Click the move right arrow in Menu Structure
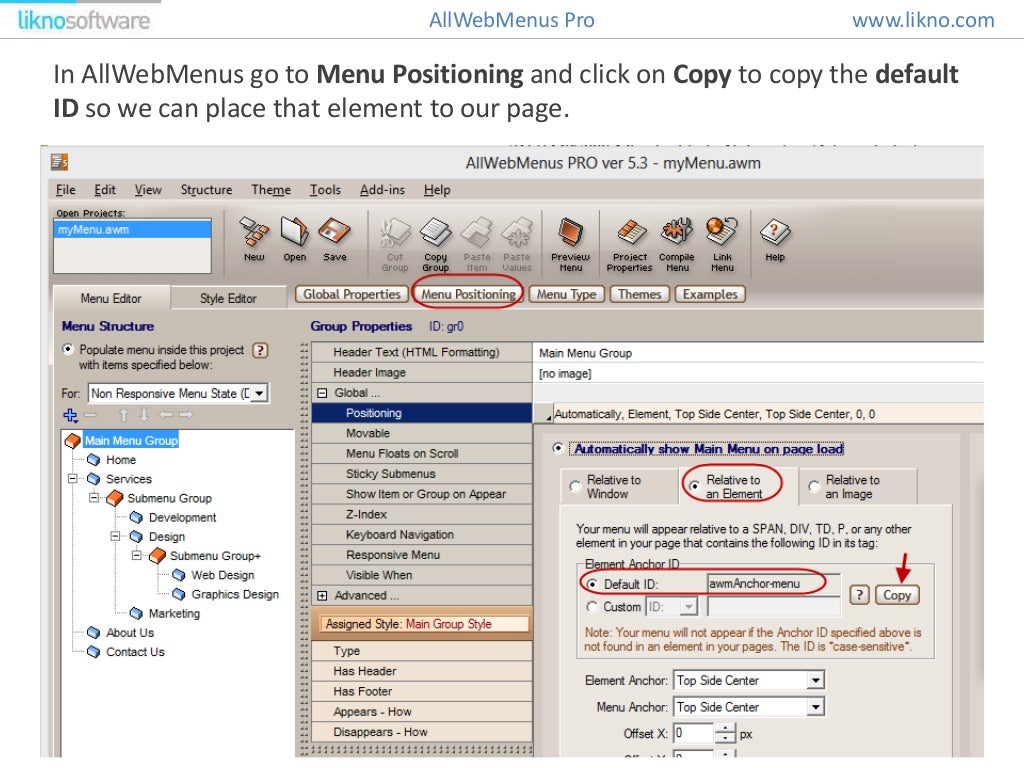Image resolution: width=1024 pixels, height=768 pixels. point(186,415)
